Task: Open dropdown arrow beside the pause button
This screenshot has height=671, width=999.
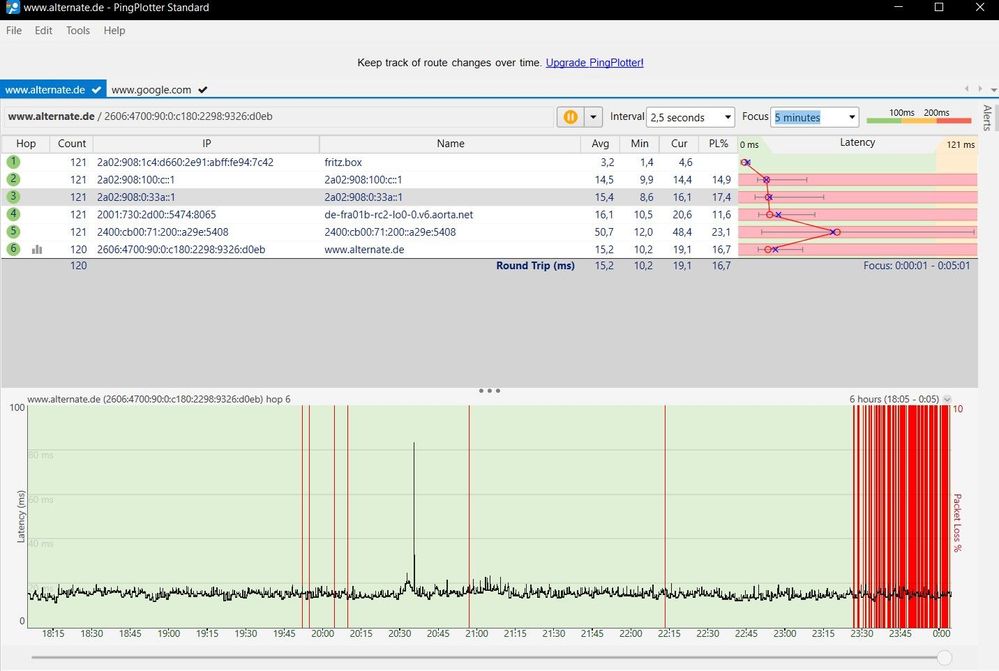Action: click(x=593, y=117)
